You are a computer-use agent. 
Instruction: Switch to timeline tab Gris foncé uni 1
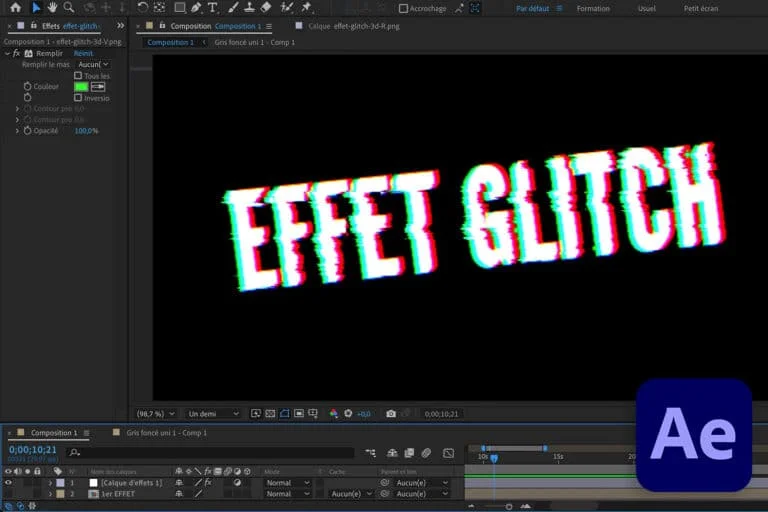tap(167, 433)
